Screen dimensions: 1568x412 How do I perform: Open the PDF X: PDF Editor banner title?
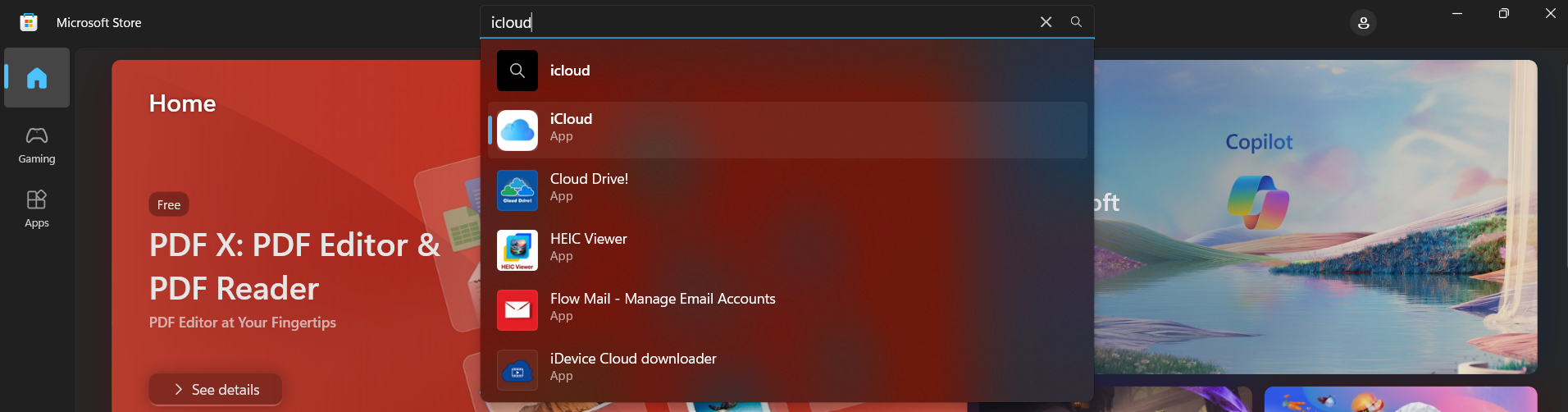295,267
